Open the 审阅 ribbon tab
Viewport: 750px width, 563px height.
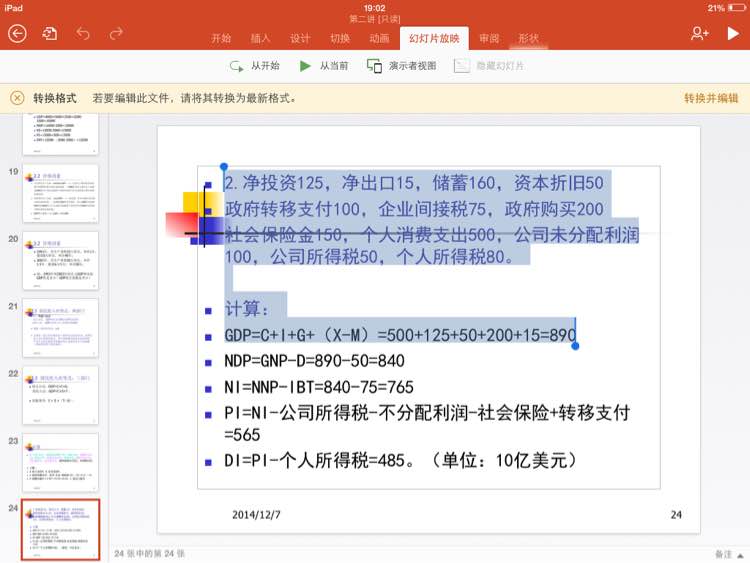tap(489, 38)
